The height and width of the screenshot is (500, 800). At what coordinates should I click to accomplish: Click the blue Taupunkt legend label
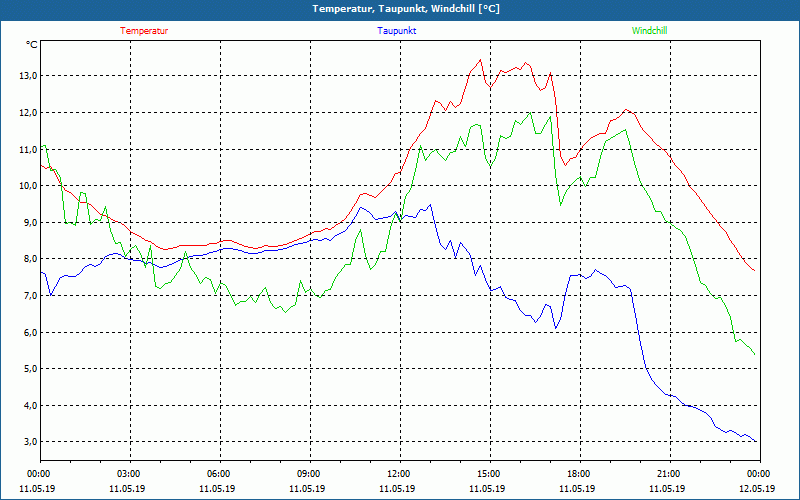click(396, 31)
